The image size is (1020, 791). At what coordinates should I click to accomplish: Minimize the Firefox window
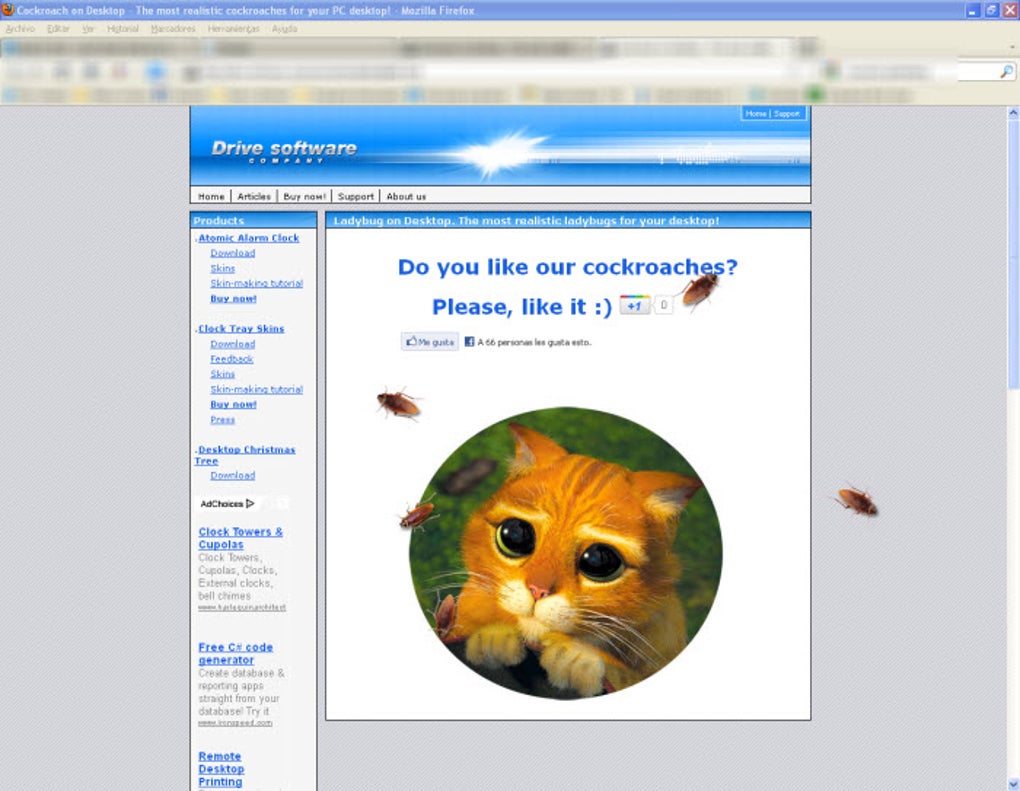pyautogui.click(x=973, y=10)
